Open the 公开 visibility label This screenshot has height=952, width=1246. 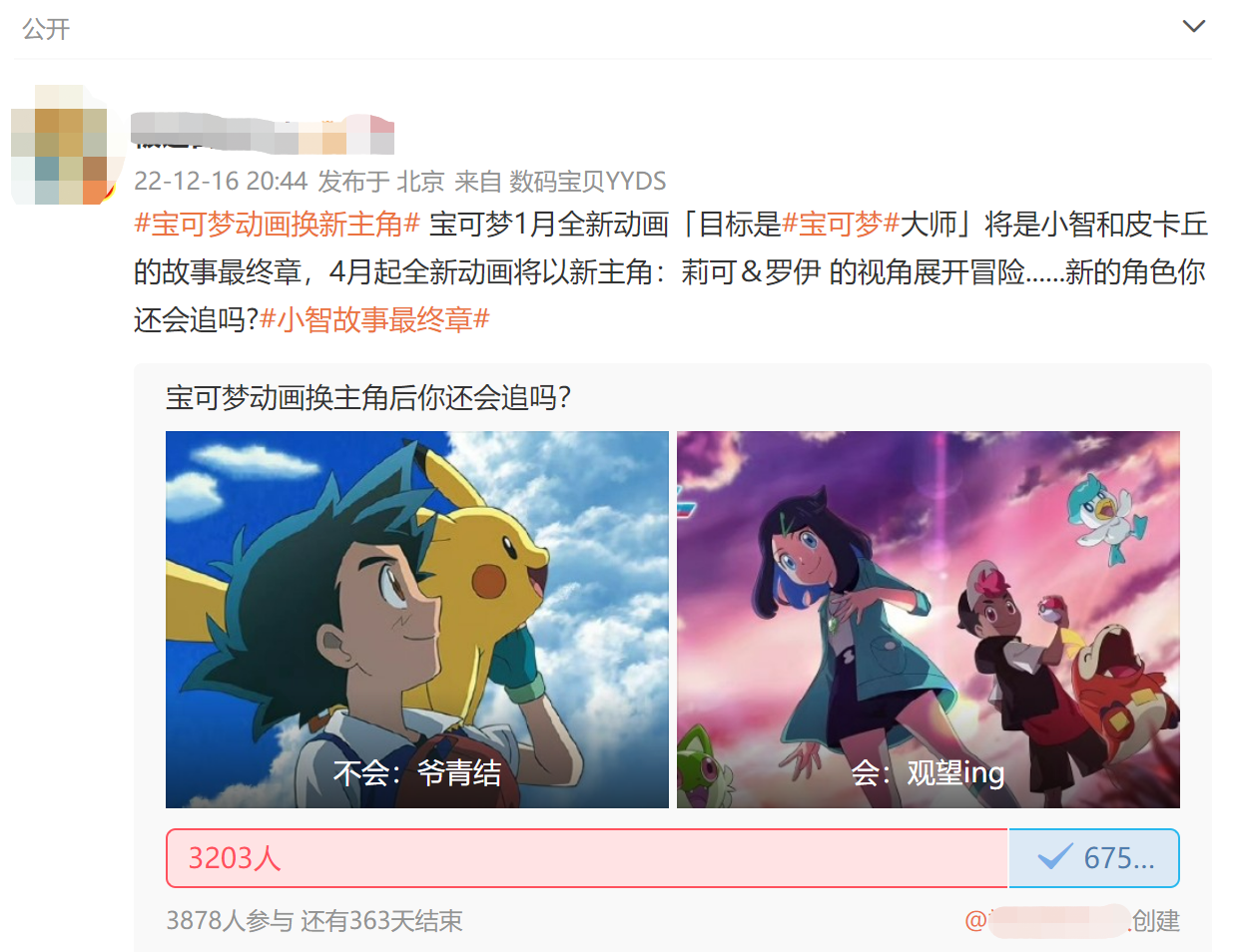[46, 29]
